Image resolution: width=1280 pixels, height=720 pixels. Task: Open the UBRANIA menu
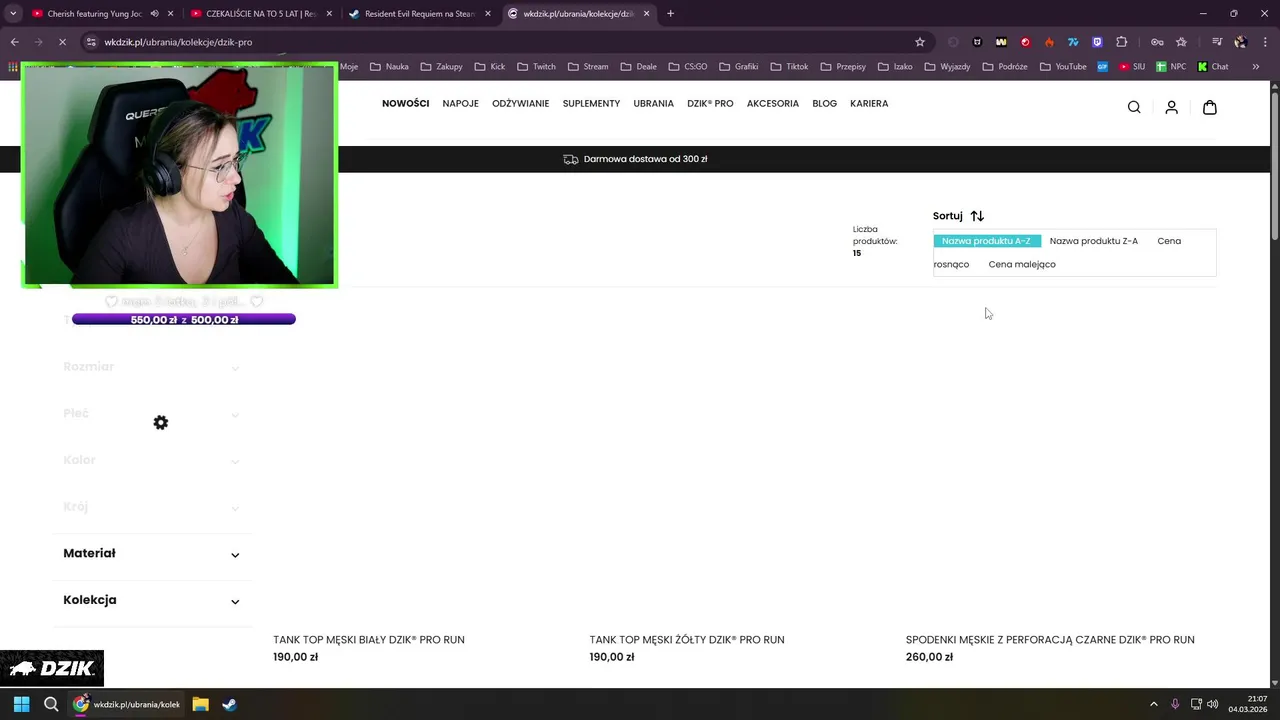click(653, 103)
